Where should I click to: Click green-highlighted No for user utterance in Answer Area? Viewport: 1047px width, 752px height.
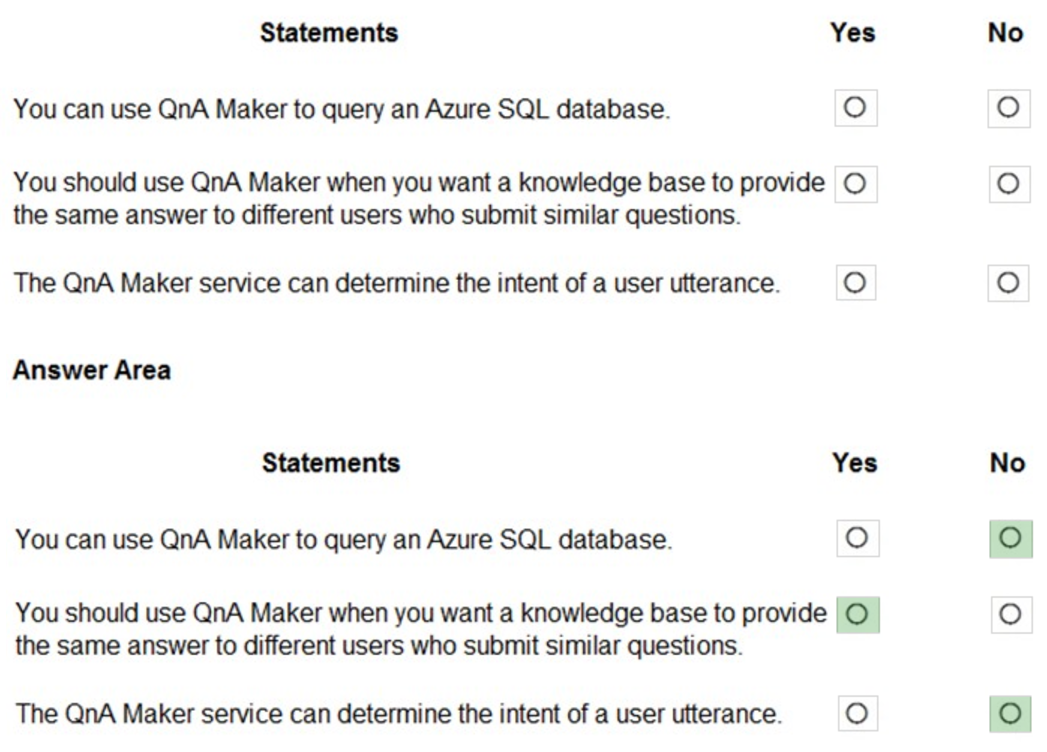[x=1010, y=714]
